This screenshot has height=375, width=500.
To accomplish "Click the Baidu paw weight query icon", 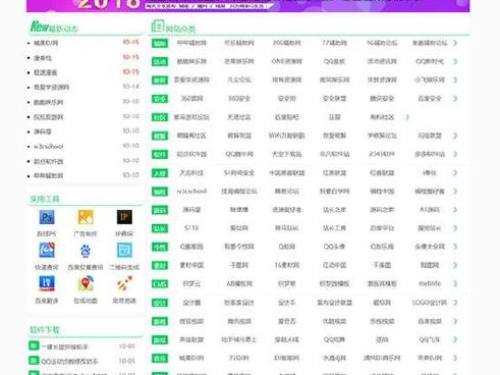I will point(85,251).
